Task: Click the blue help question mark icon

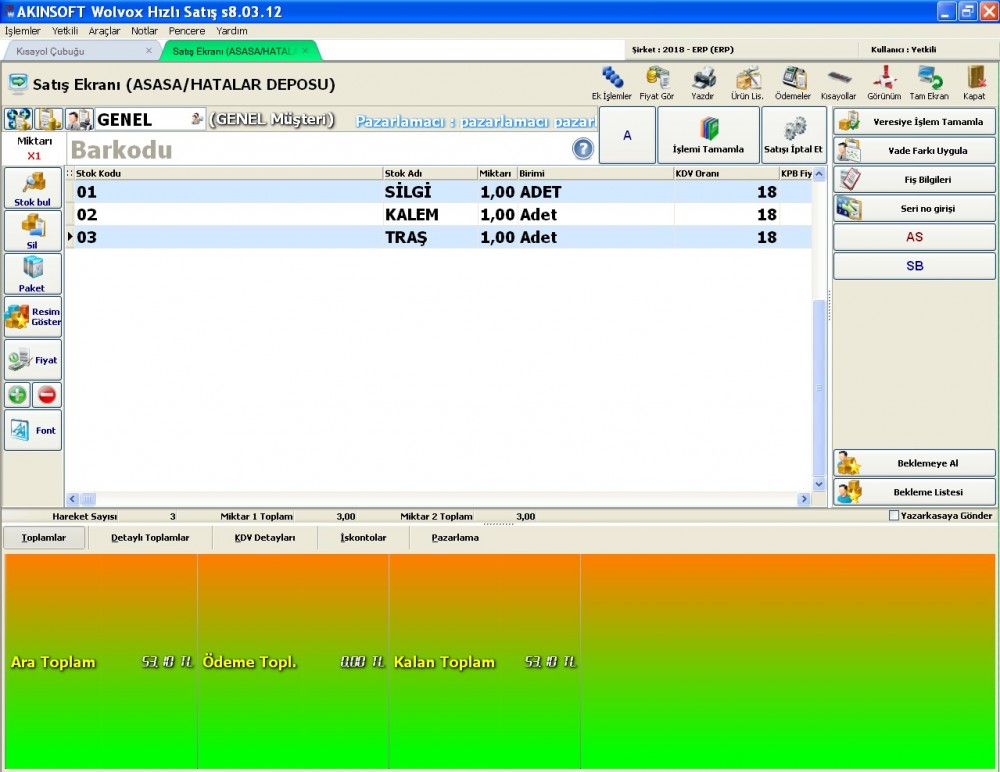Action: point(583,149)
